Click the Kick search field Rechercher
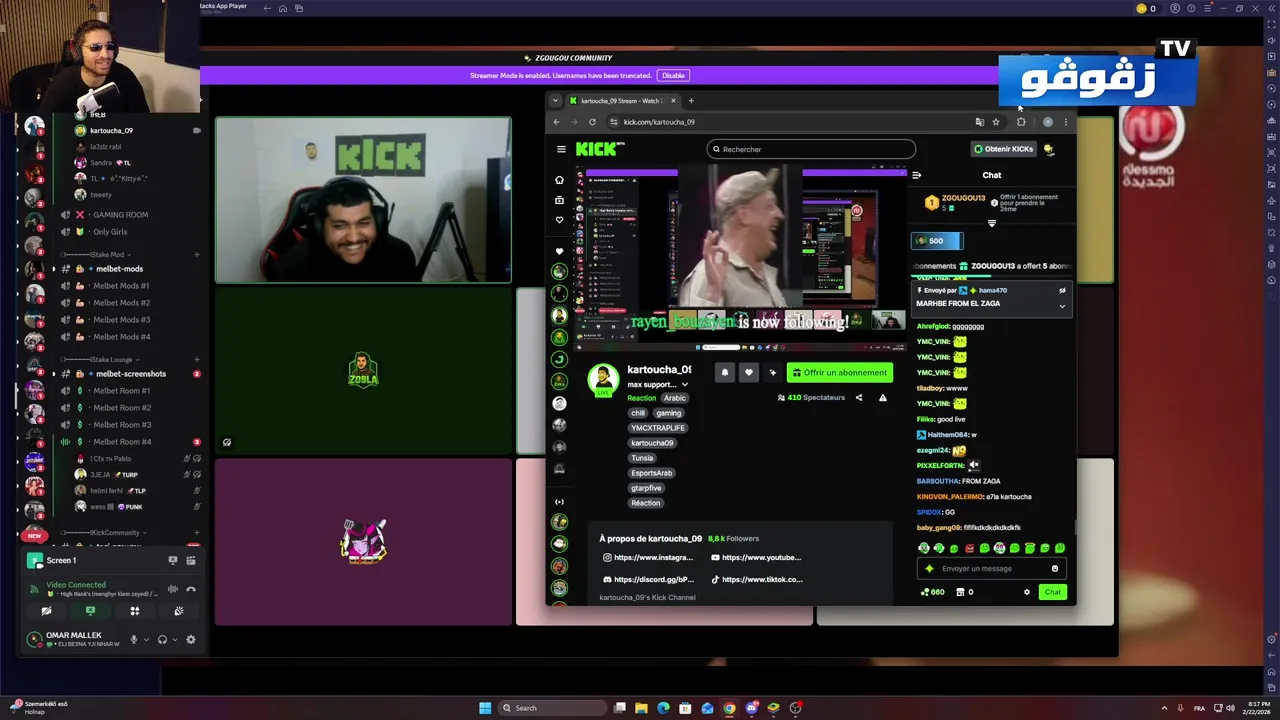1280x720 pixels. click(811, 149)
